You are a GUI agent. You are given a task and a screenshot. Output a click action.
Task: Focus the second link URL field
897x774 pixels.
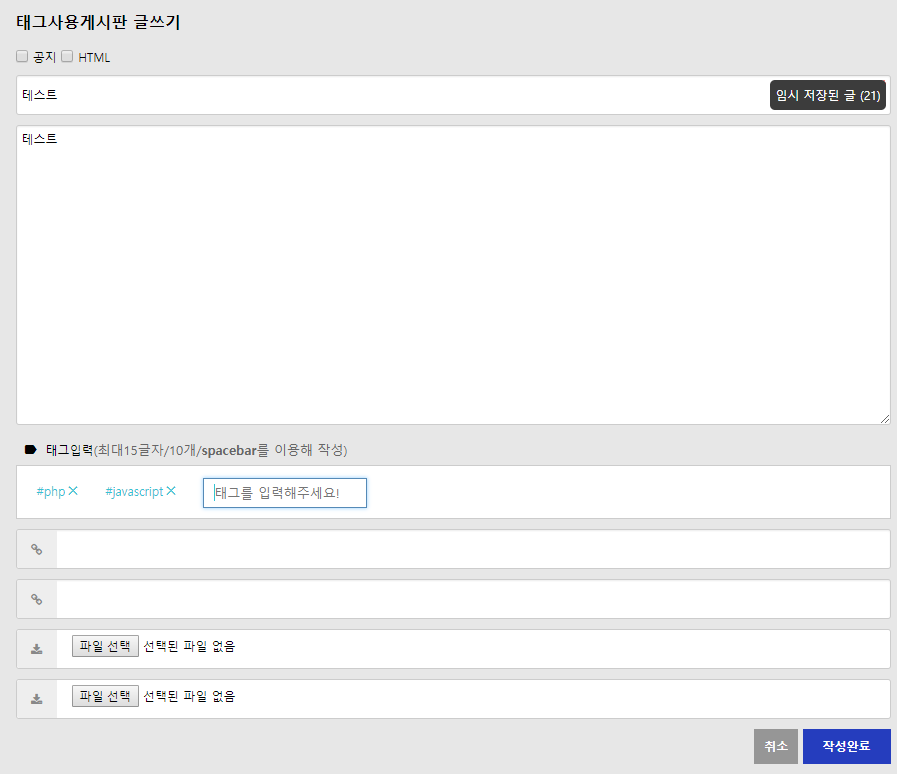(472, 599)
